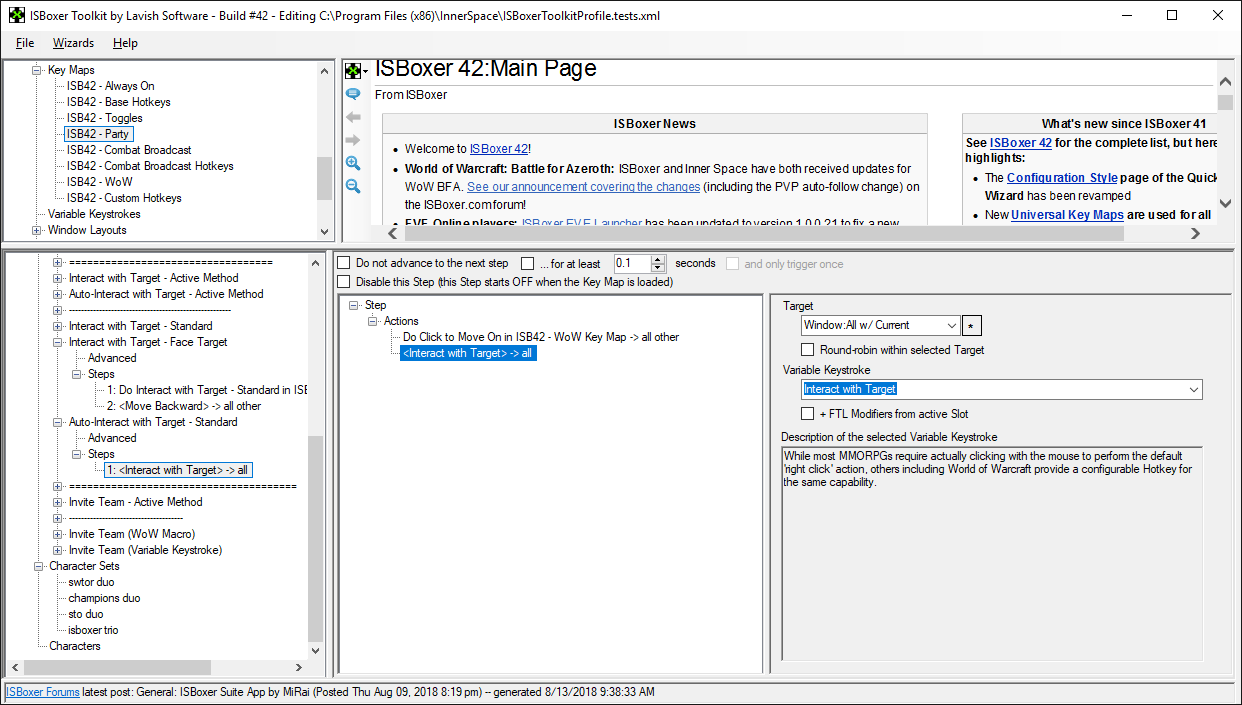
Task: Open 'See our announcement covering the changes' link
Action: (585, 187)
